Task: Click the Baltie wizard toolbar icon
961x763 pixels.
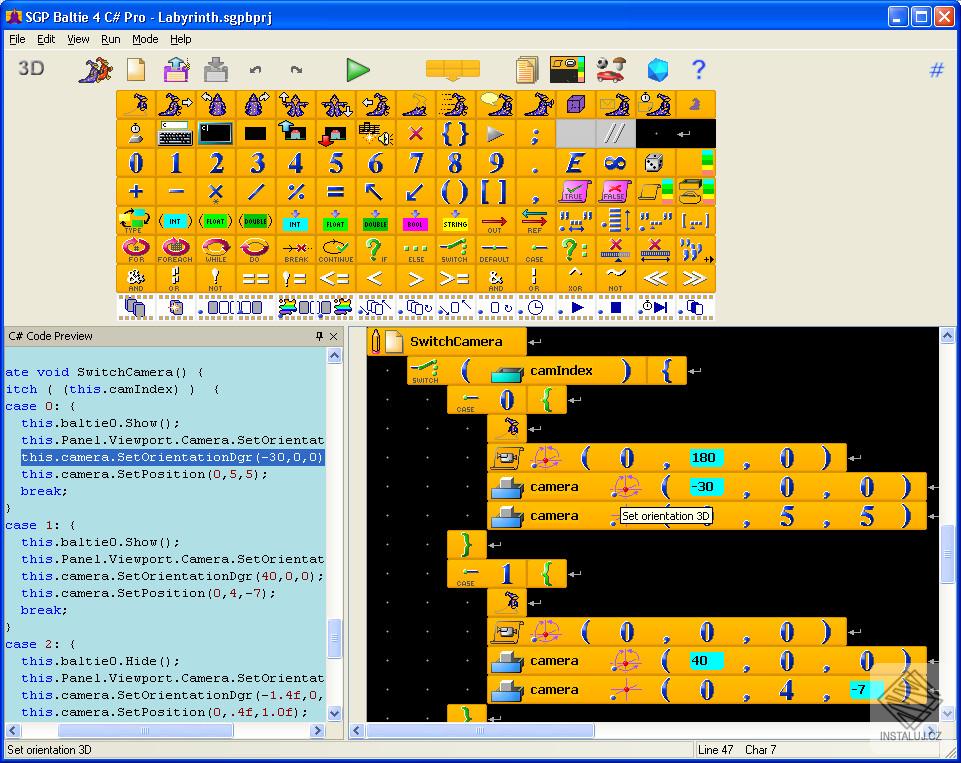Action: pyautogui.click(x=96, y=69)
